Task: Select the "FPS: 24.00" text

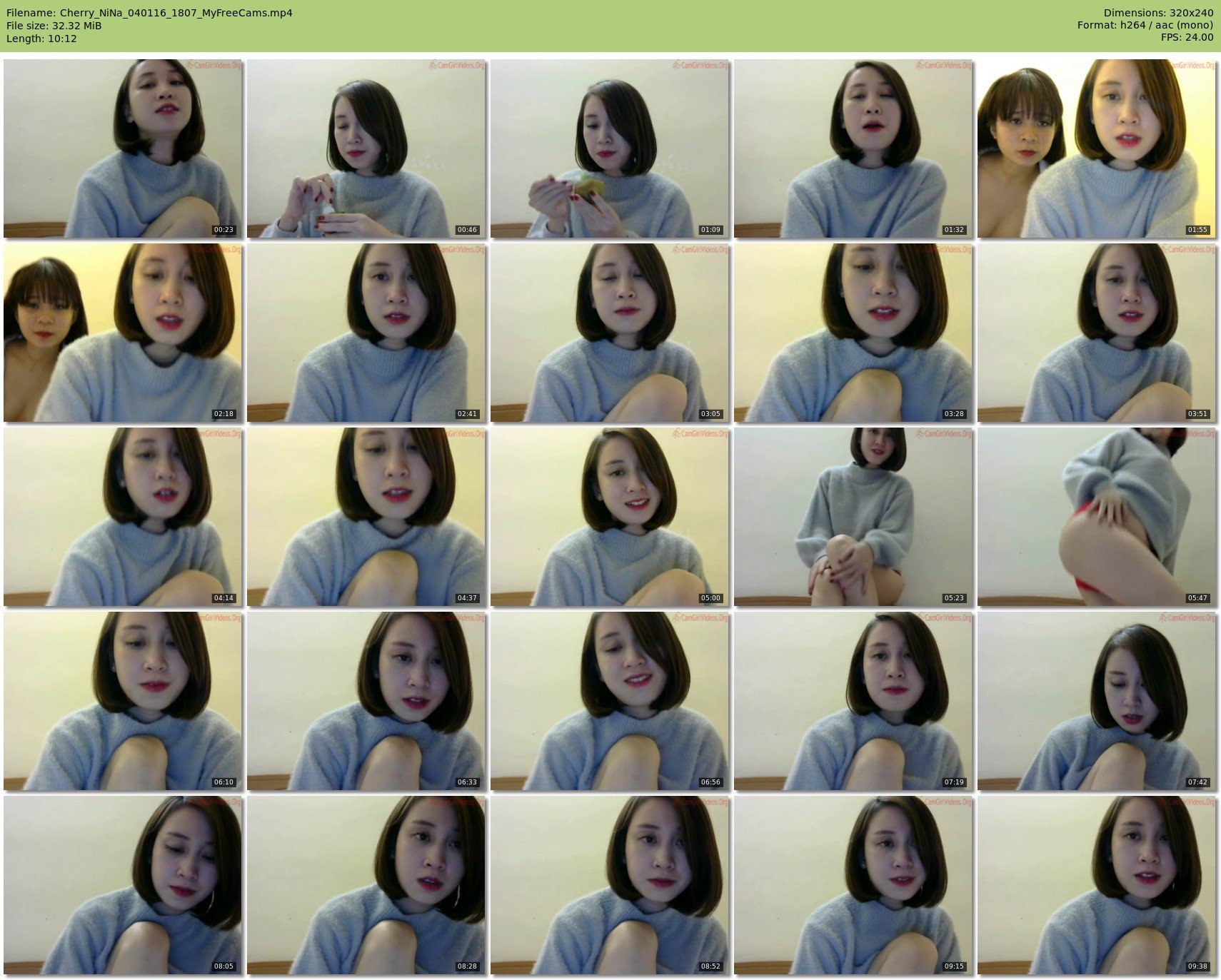Action: pyautogui.click(x=1187, y=39)
